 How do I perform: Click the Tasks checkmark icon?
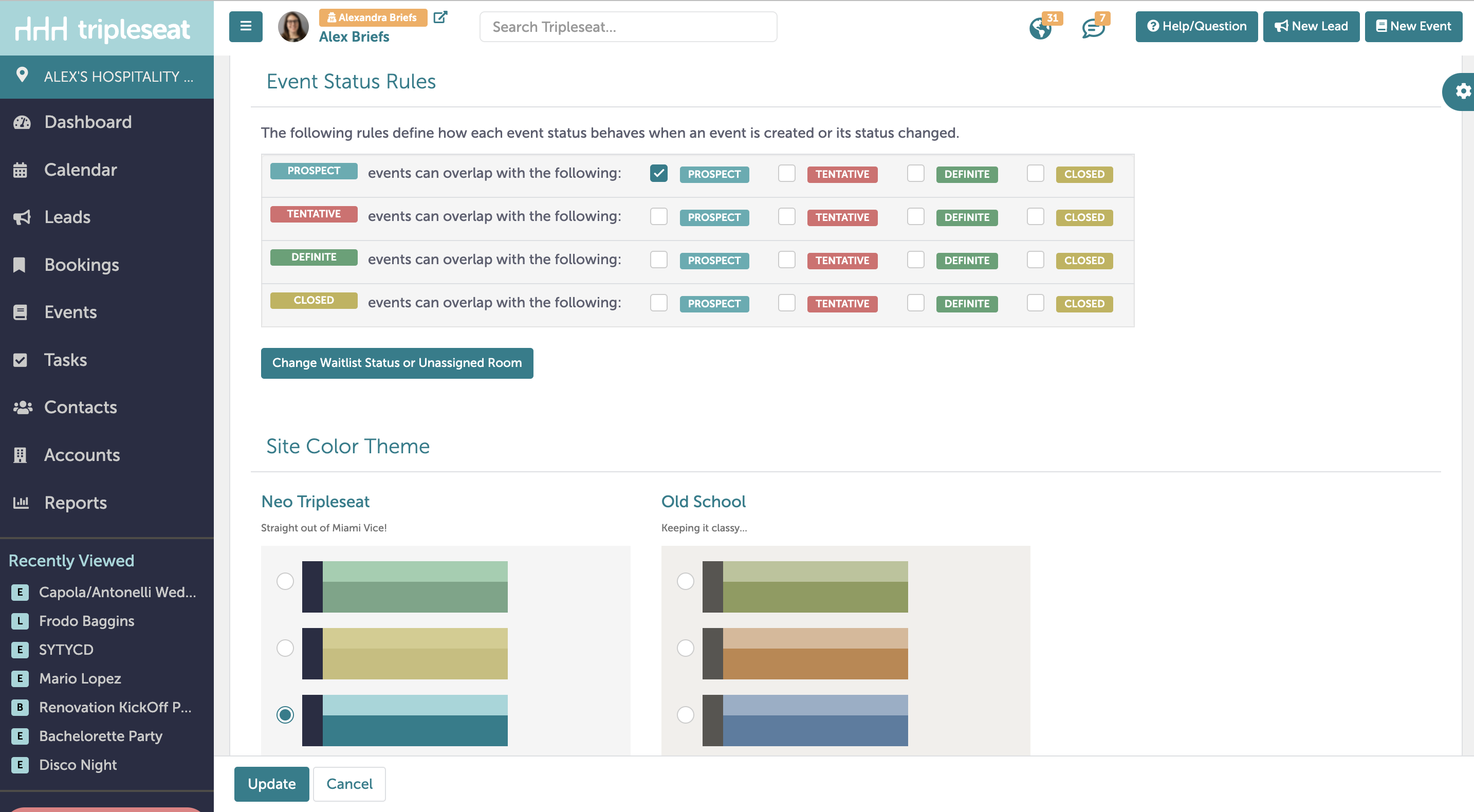(x=20, y=360)
